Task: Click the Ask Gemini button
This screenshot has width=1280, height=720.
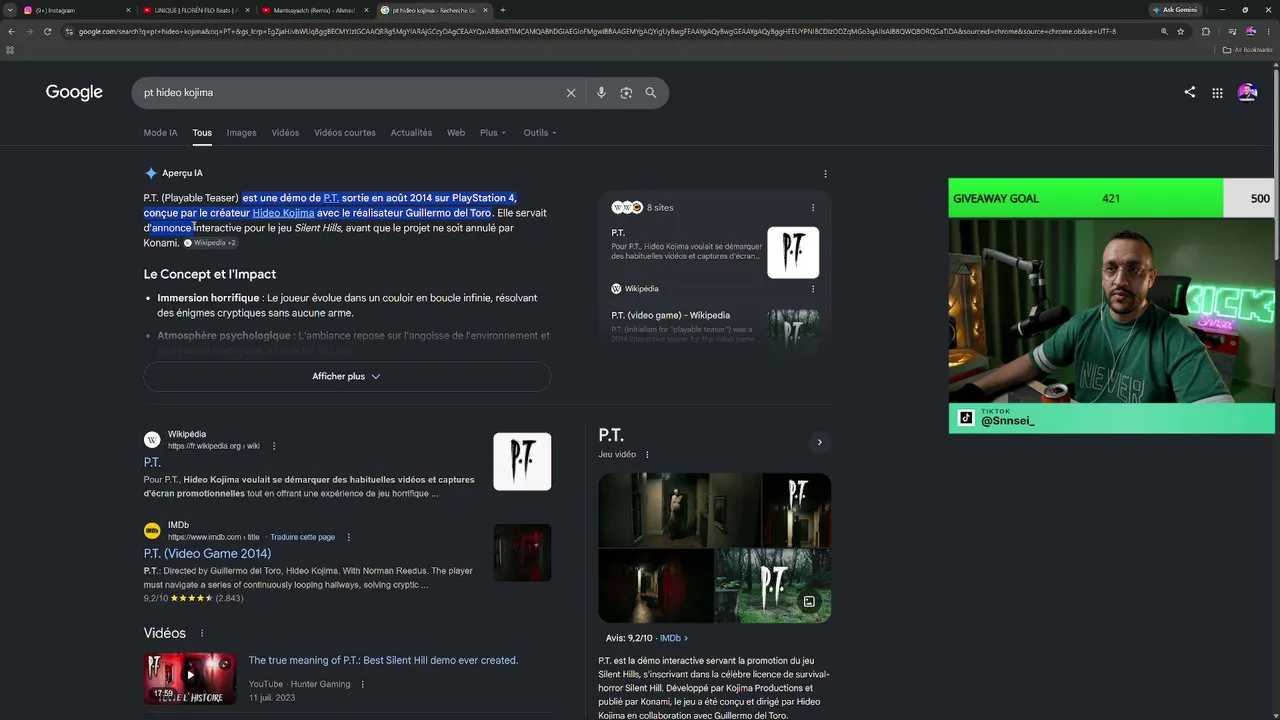Action: pos(1175,10)
